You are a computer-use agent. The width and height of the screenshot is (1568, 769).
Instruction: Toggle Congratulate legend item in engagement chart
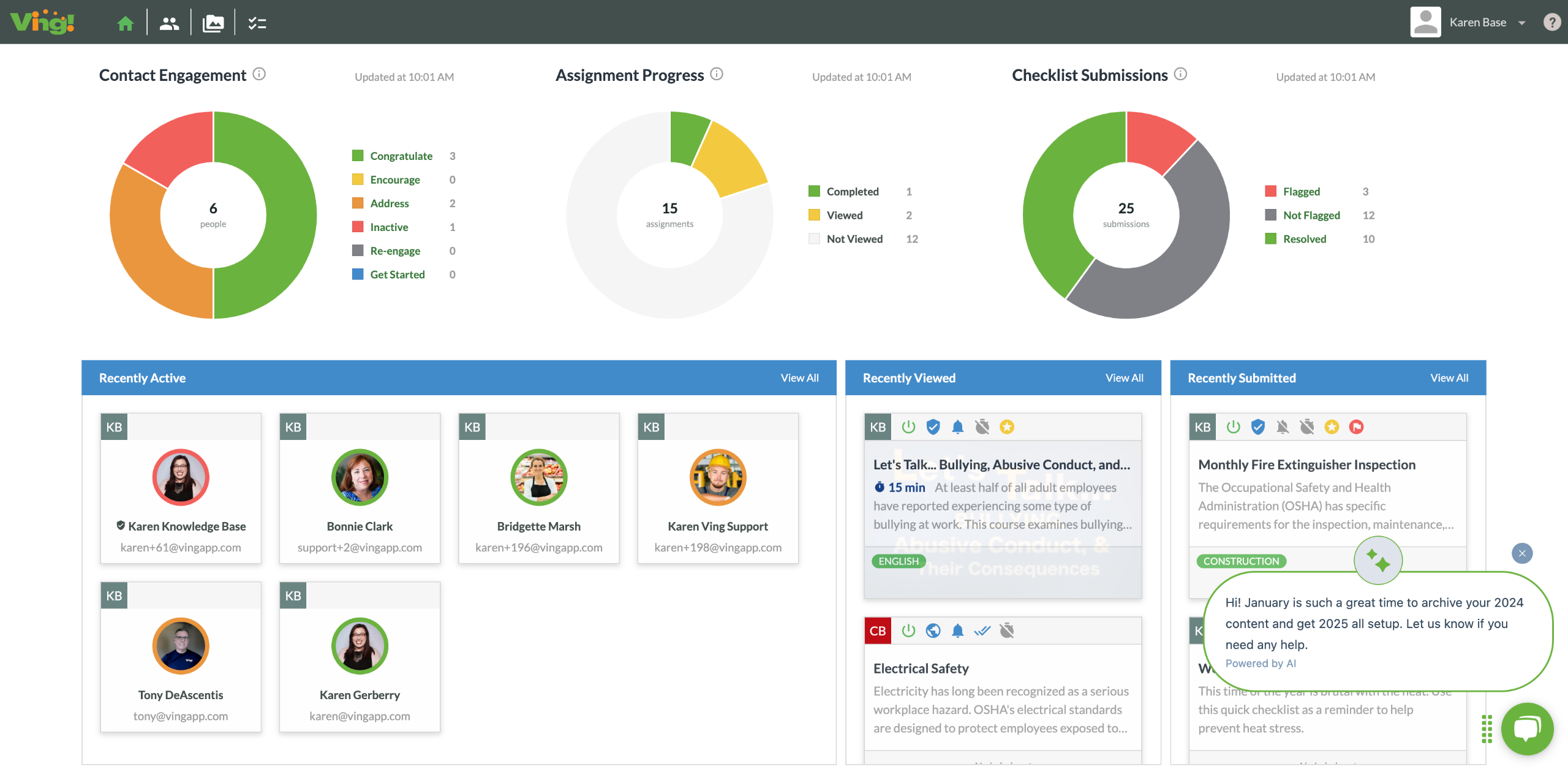pos(401,156)
